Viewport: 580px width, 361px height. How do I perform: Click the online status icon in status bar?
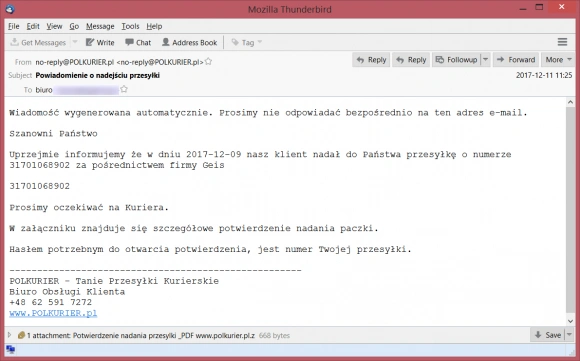tap(11, 349)
